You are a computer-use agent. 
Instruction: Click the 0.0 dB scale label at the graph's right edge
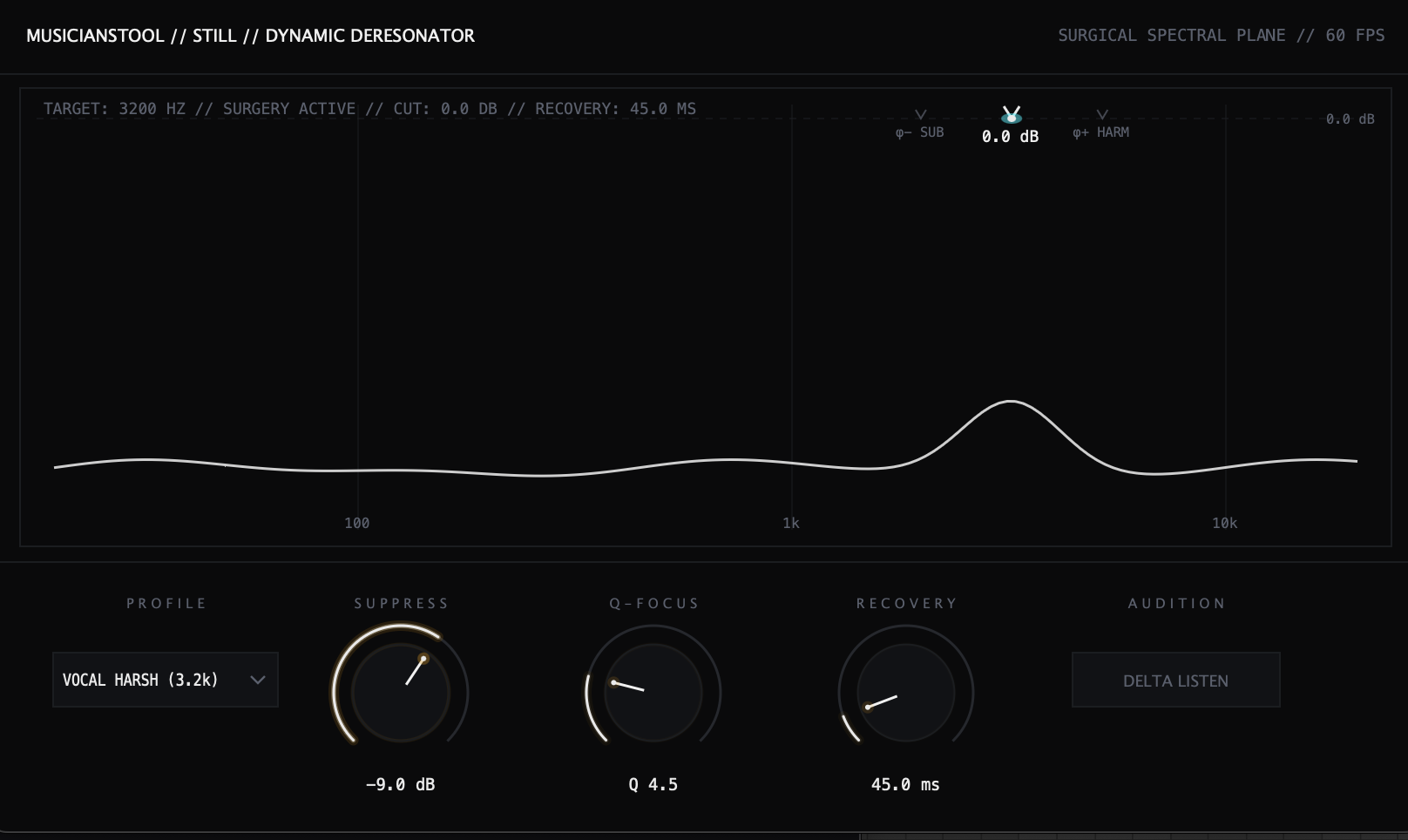(1350, 119)
